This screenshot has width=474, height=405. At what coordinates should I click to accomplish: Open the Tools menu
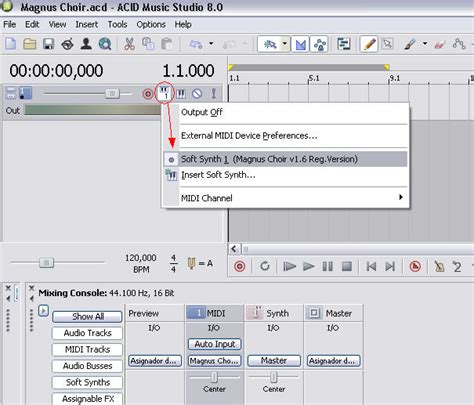[x=117, y=24]
